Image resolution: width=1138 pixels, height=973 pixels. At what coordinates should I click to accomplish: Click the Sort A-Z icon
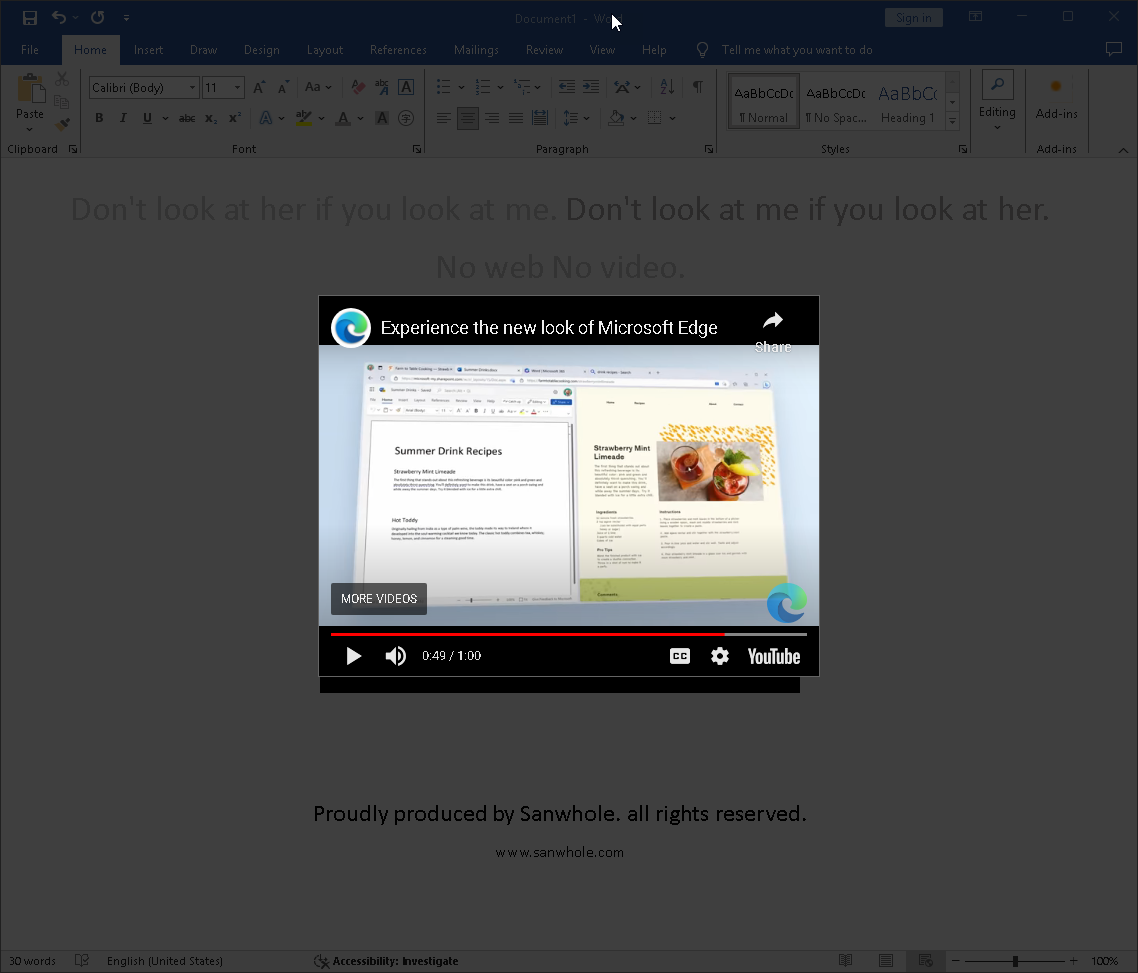[667, 87]
